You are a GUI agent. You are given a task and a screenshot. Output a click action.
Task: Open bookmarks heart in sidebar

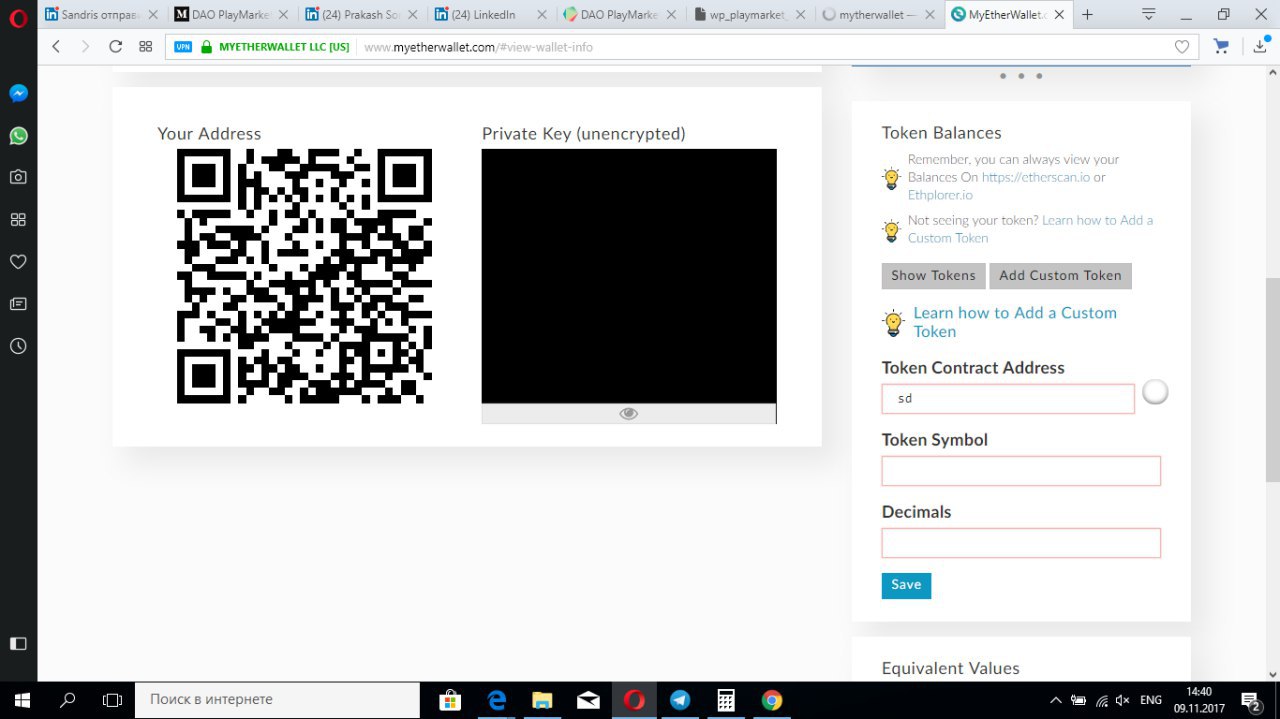18,261
